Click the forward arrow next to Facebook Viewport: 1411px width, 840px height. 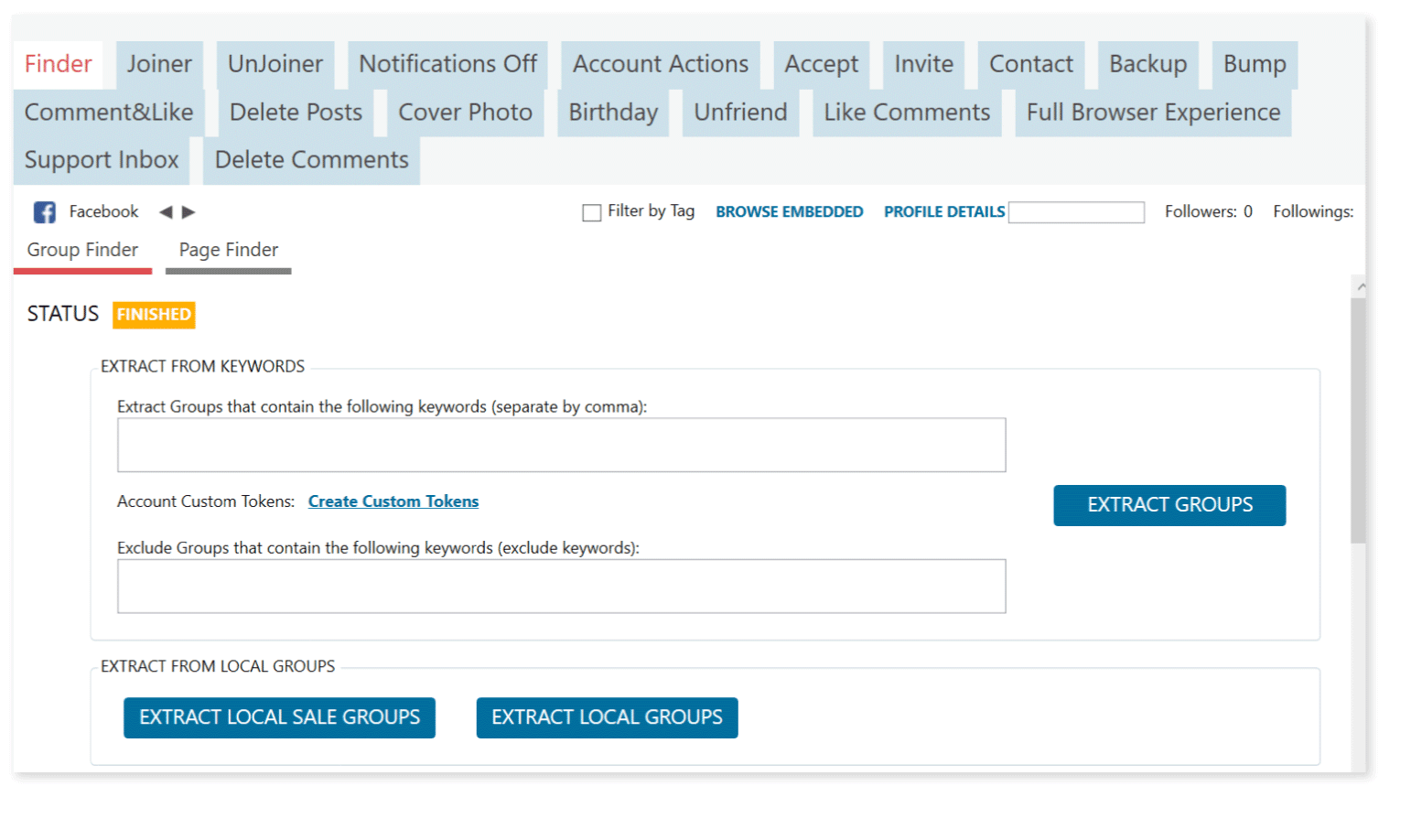coord(188,212)
